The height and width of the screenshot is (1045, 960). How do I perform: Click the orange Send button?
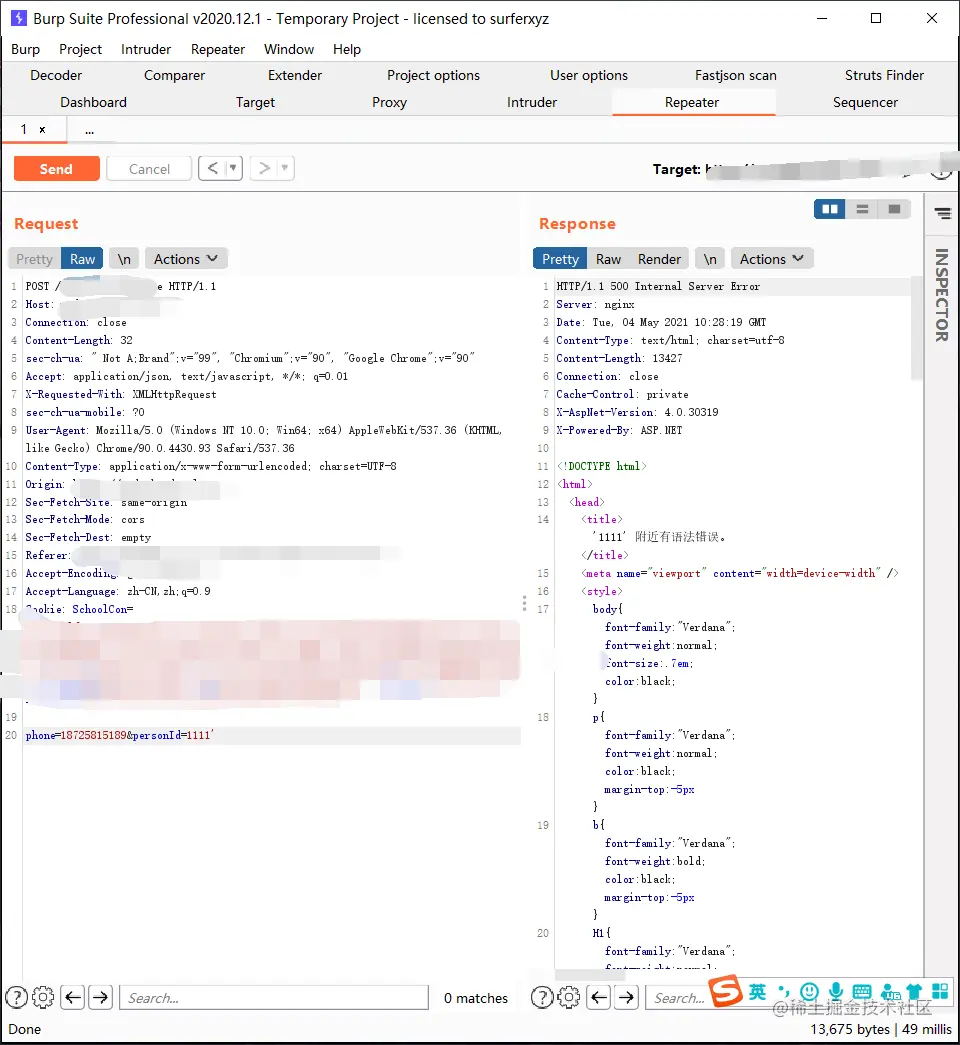click(57, 169)
